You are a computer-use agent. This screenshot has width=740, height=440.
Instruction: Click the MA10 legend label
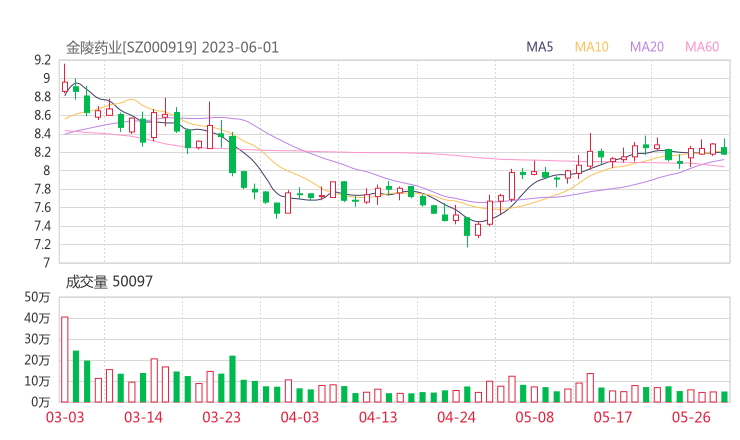coord(591,47)
